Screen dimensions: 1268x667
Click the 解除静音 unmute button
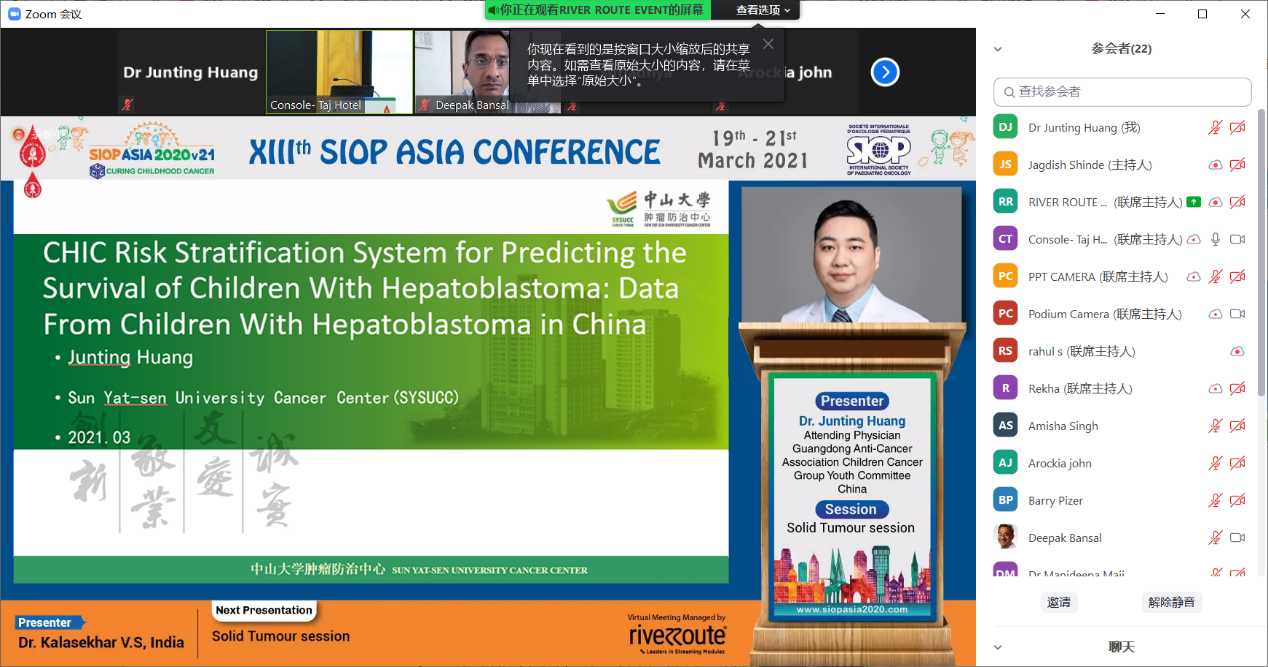[x=1172, y=602]
